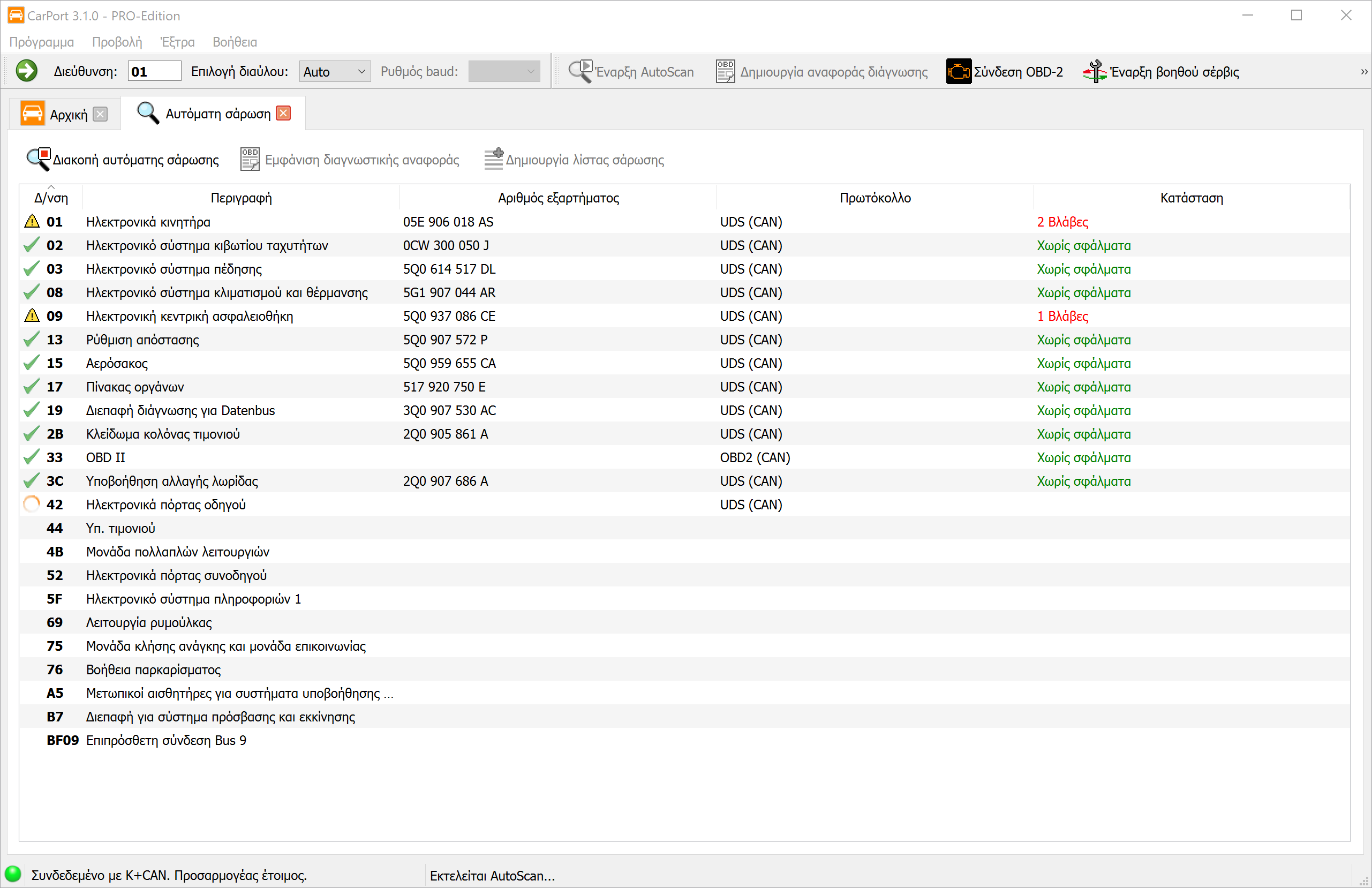
Task: Click the green go arrow icon
Action: [27, 71]
